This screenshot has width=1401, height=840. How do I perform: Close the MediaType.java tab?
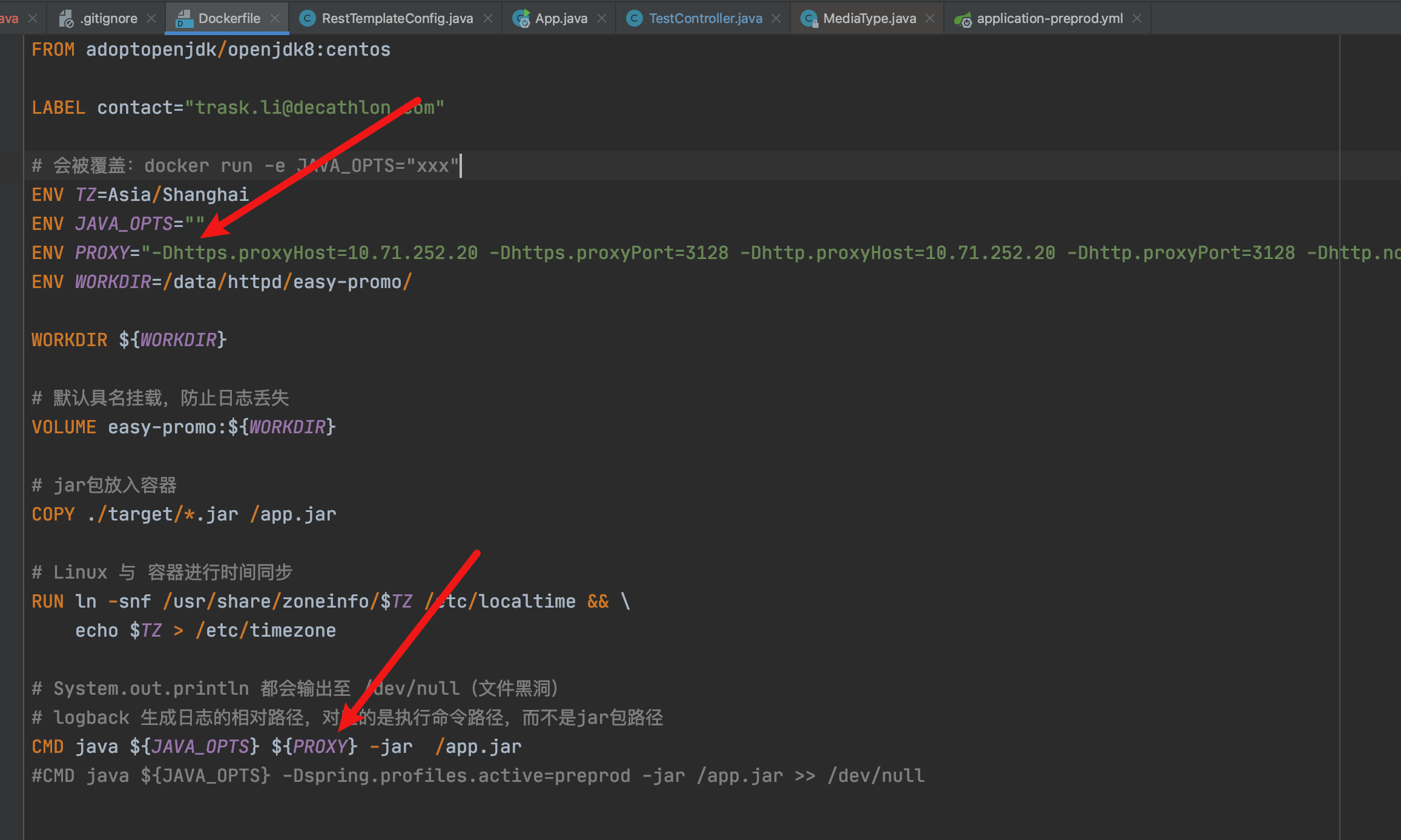930,19
